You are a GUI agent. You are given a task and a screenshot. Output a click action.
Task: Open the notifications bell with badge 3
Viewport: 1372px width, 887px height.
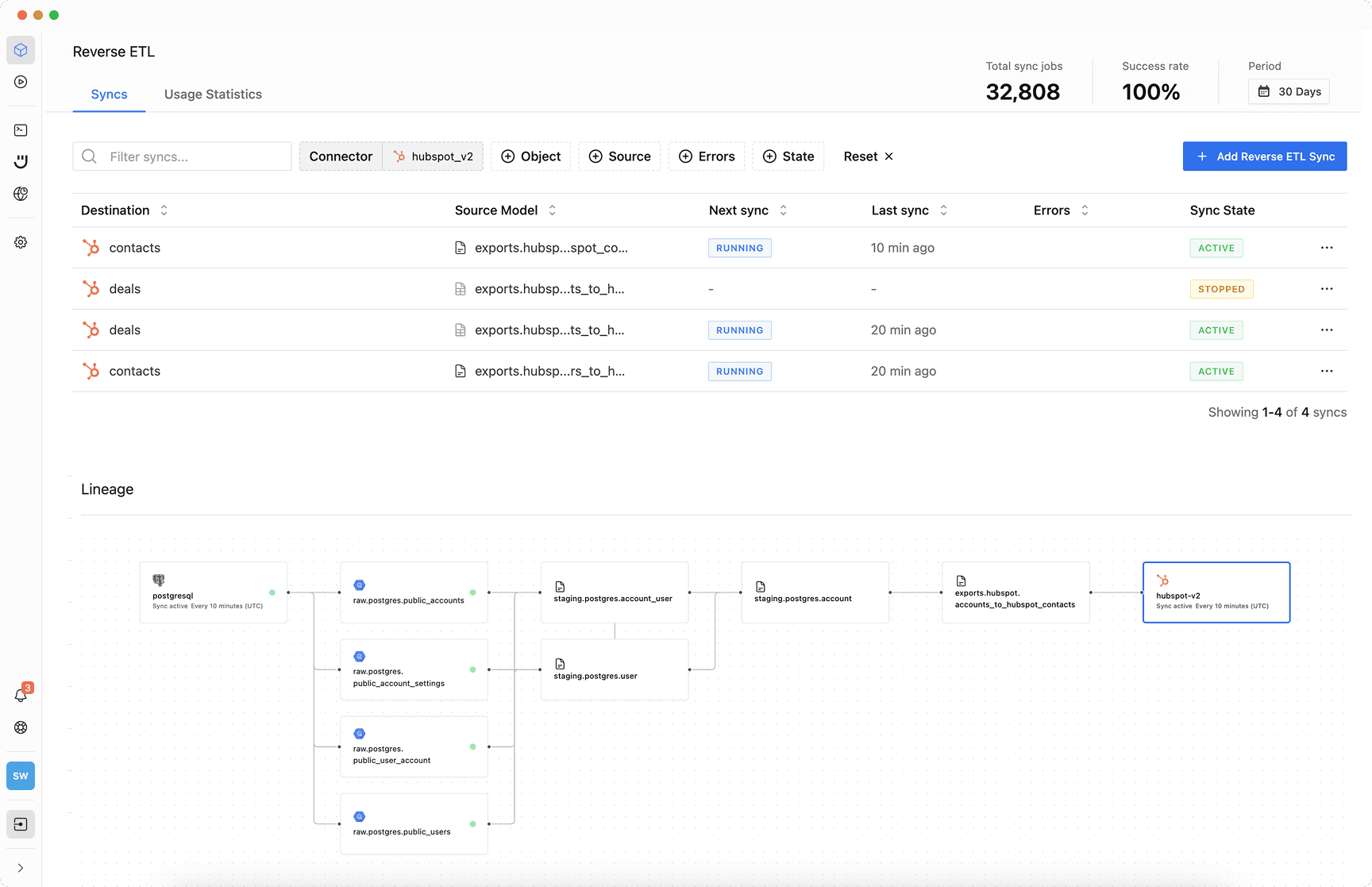[21, 695]
